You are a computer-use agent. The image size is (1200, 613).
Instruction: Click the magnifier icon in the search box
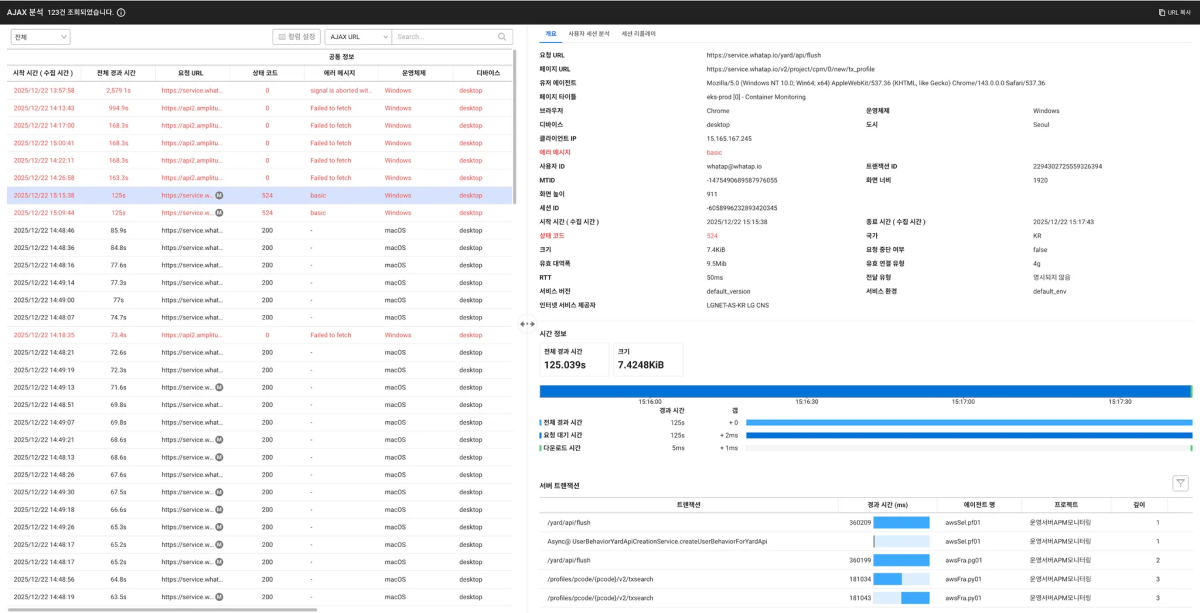[x=503, y=37]
